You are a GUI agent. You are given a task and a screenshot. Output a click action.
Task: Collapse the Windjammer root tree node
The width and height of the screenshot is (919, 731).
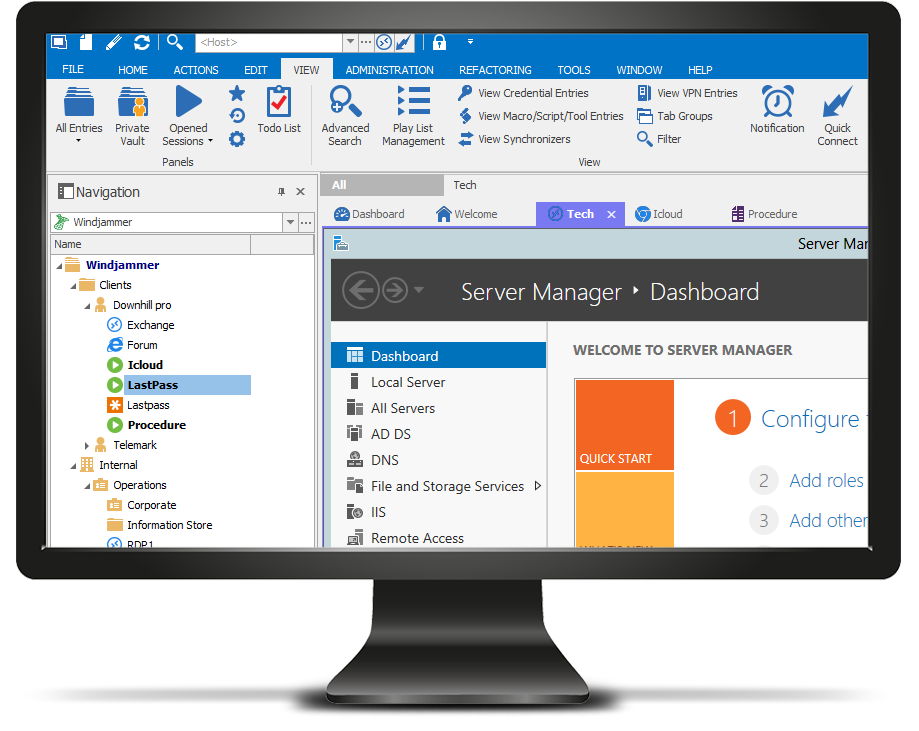[x=59, y=266]
